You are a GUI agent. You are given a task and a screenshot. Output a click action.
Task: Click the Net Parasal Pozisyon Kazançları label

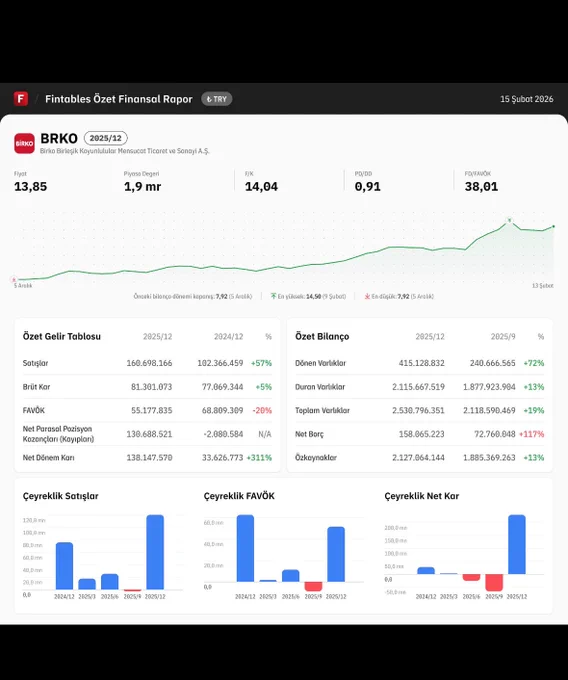click(x=58, y=434)
